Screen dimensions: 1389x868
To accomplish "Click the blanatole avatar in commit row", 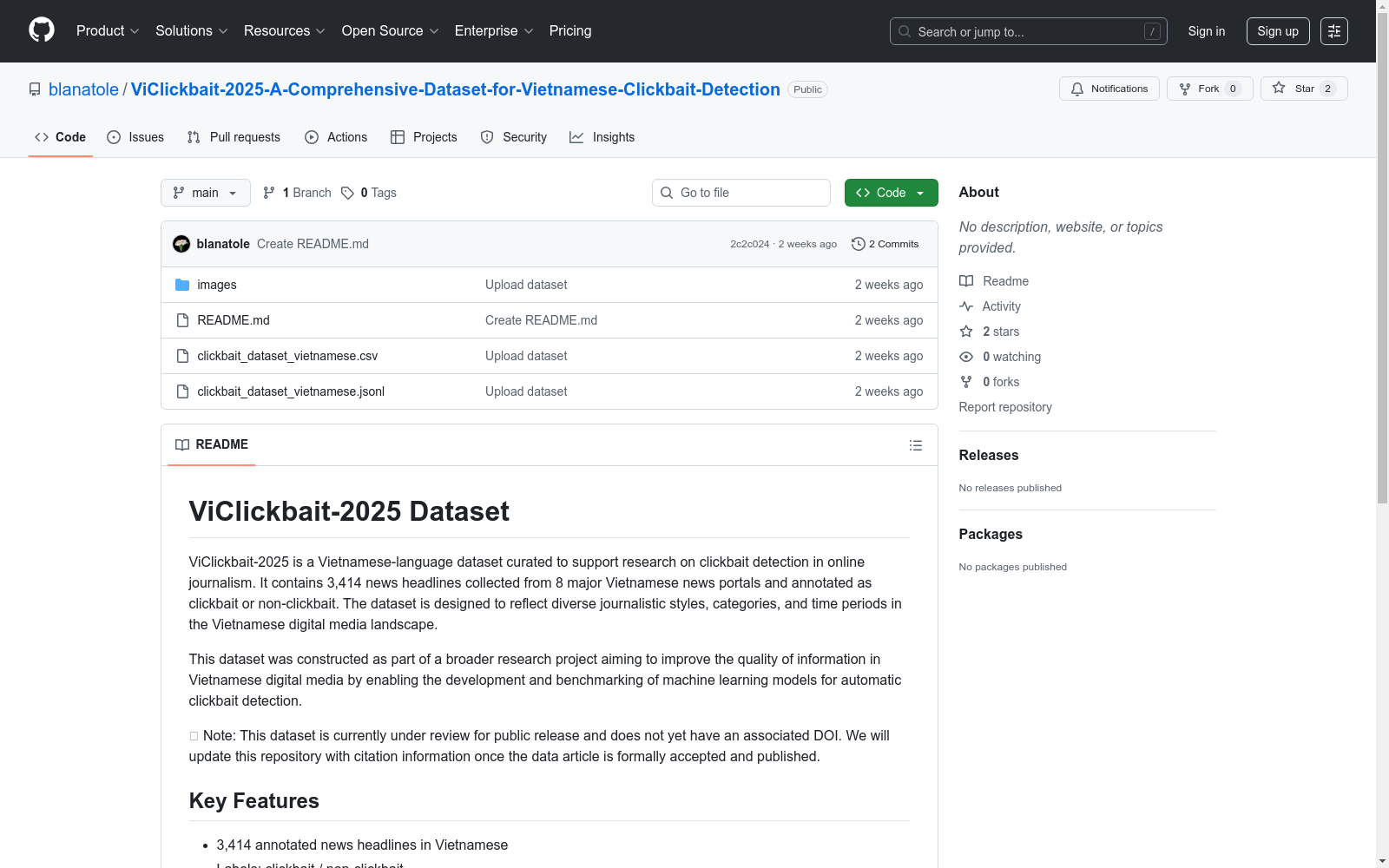I will [181, 244].
